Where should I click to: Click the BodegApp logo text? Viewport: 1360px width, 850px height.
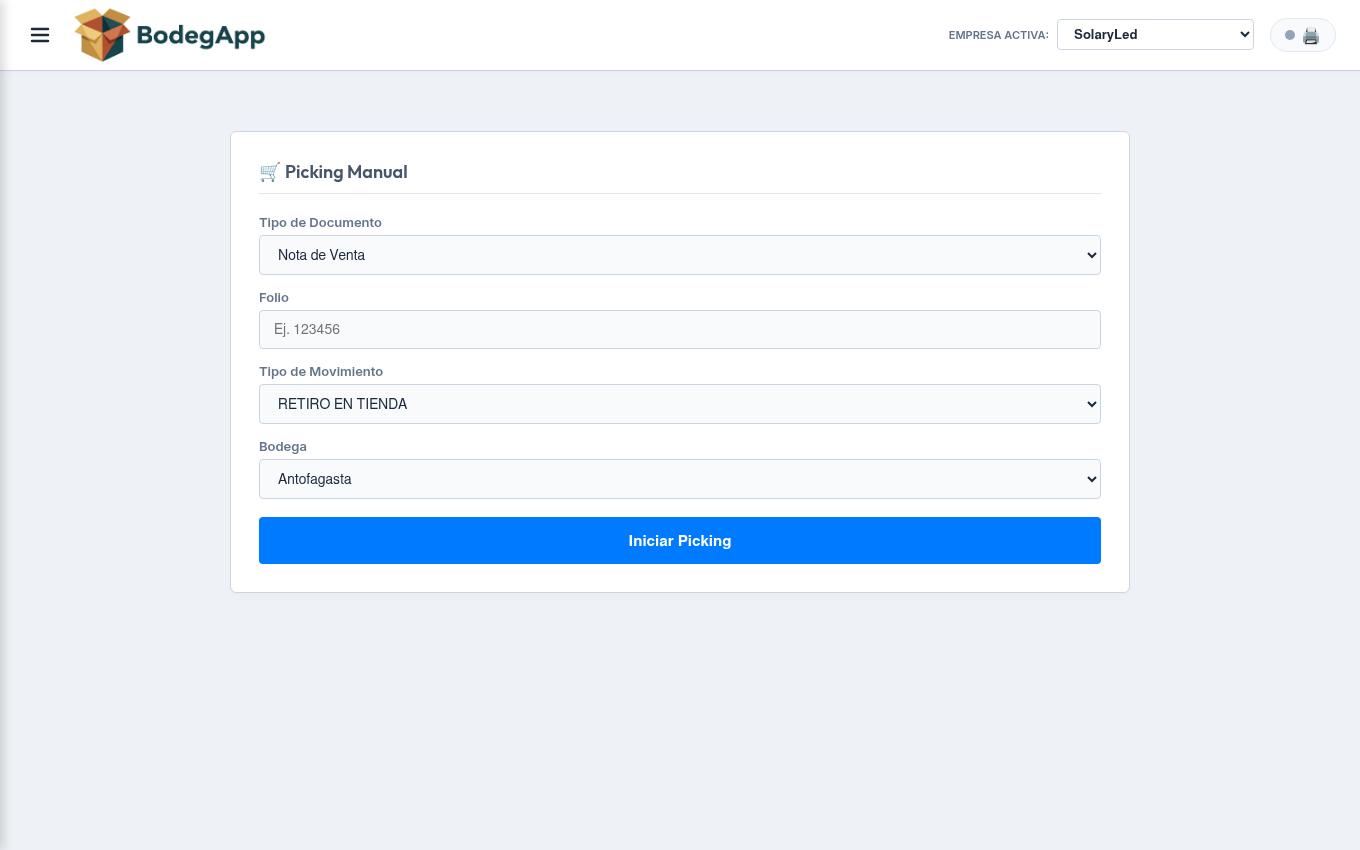tap(201, 36)
